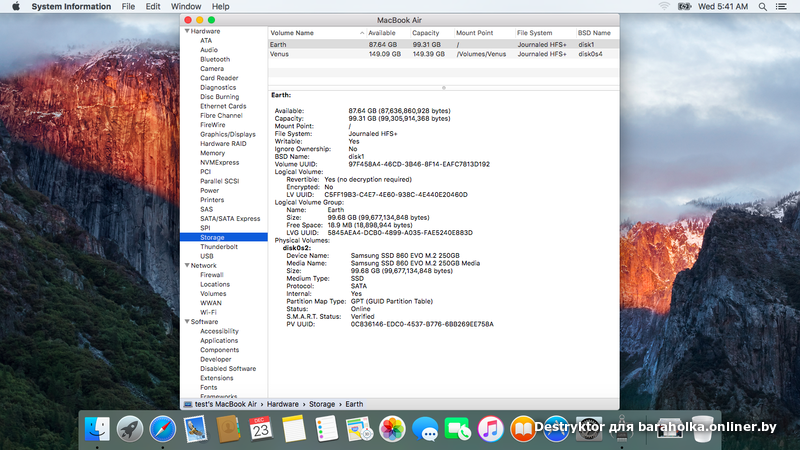Sort by Capacity column header
The width and height of the screenshot is (800, 450).
coord(432,33)
